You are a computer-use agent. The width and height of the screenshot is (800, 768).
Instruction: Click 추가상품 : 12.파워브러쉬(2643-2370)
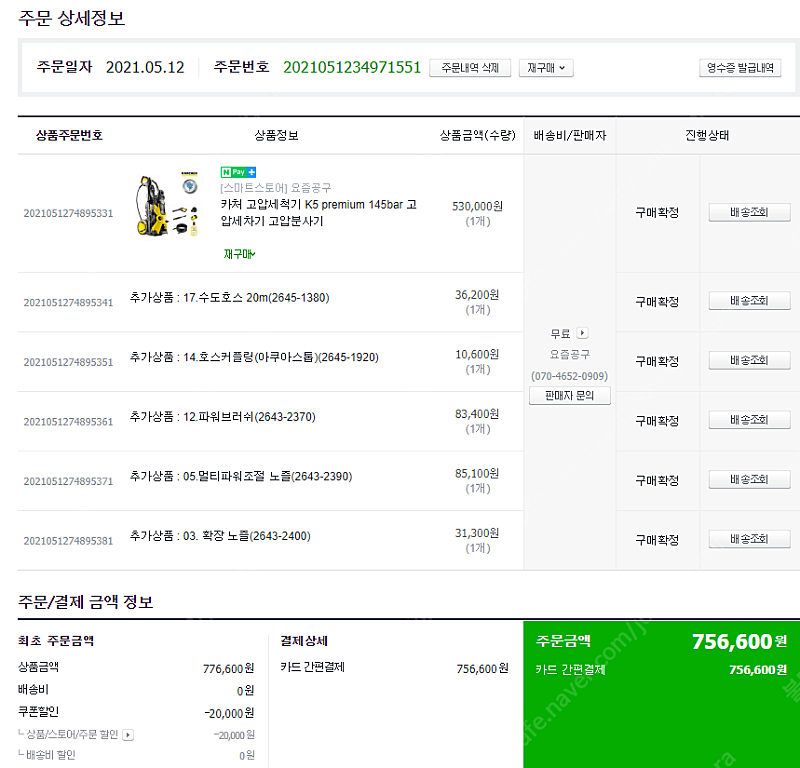coord(222,417)
